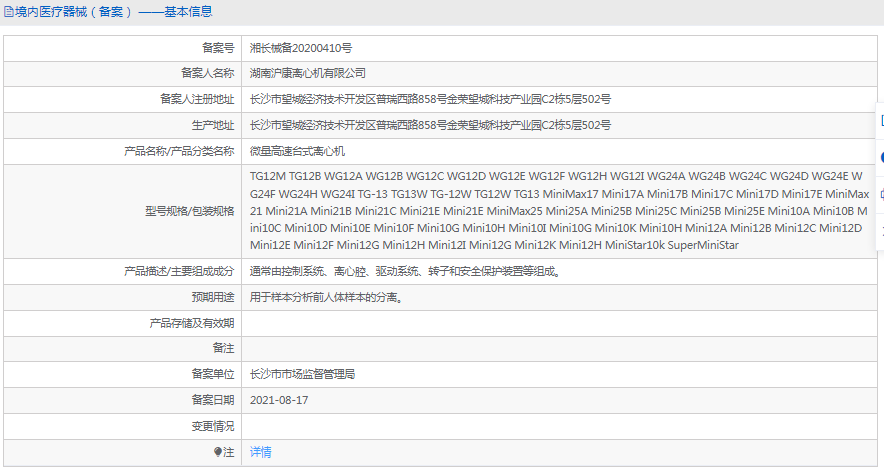Open the 详情 link in the 注 row
Viewport: 884px width, 475px height.
(260, 452)
